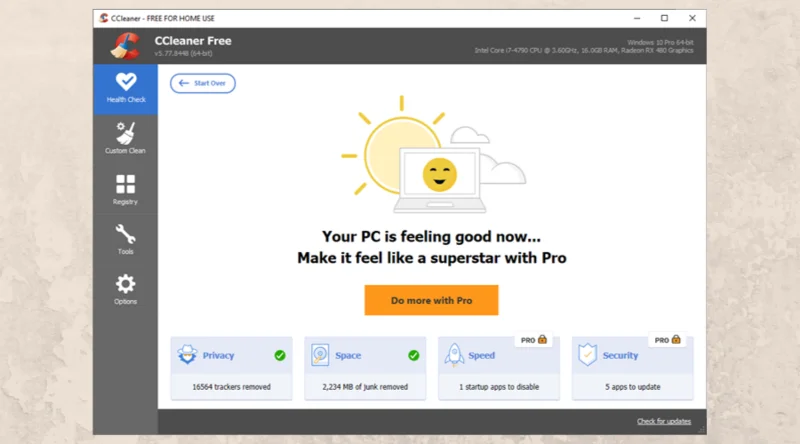The image size is (800, 444).
Task: Open the Health Check section
Action: coord(126,89)
